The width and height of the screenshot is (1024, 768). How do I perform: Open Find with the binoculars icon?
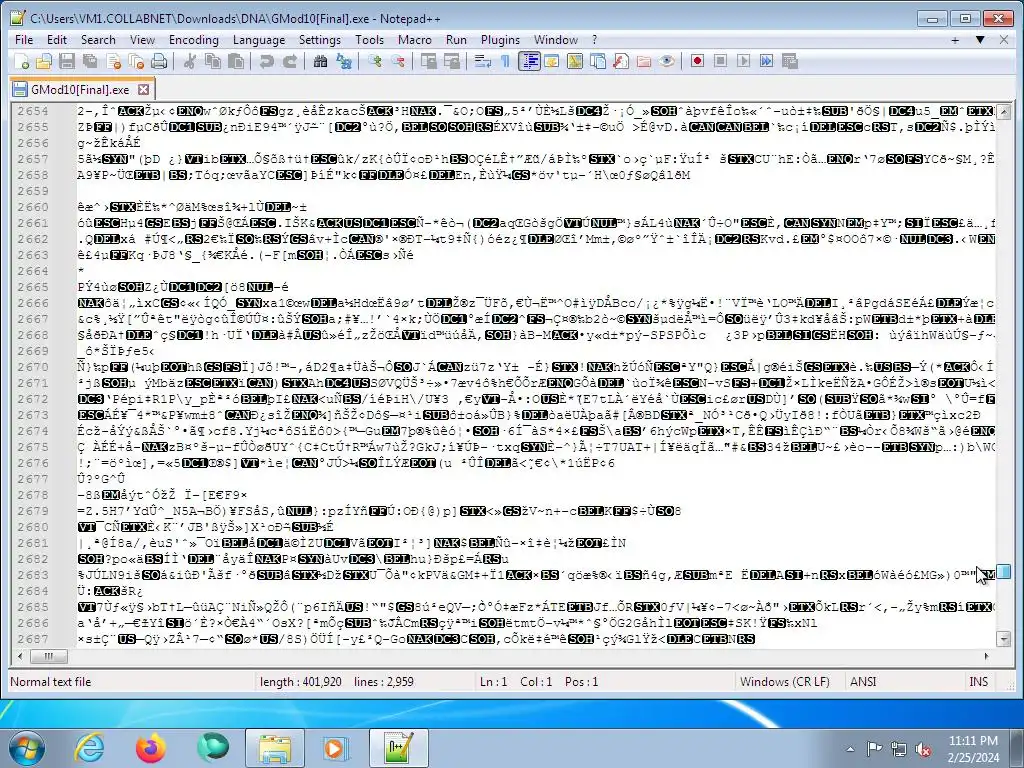320,61
